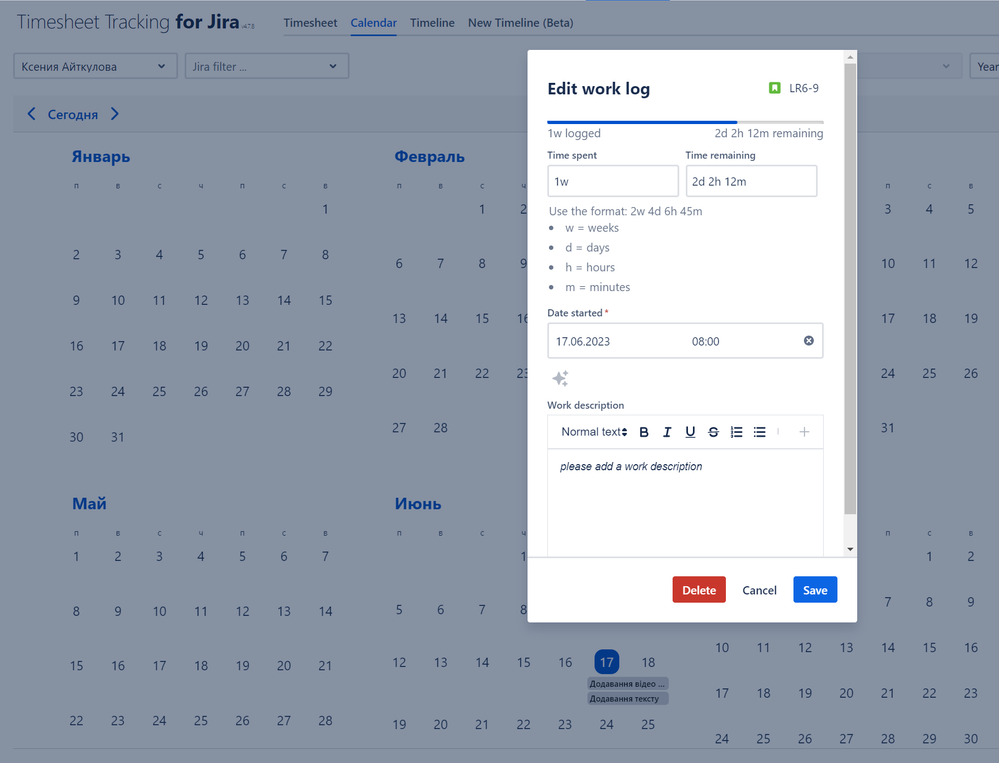Image resolution: width=999 pixels, height=763 pixels.
Task: Select February 28 in the calendar
Action: pos(441,428)
